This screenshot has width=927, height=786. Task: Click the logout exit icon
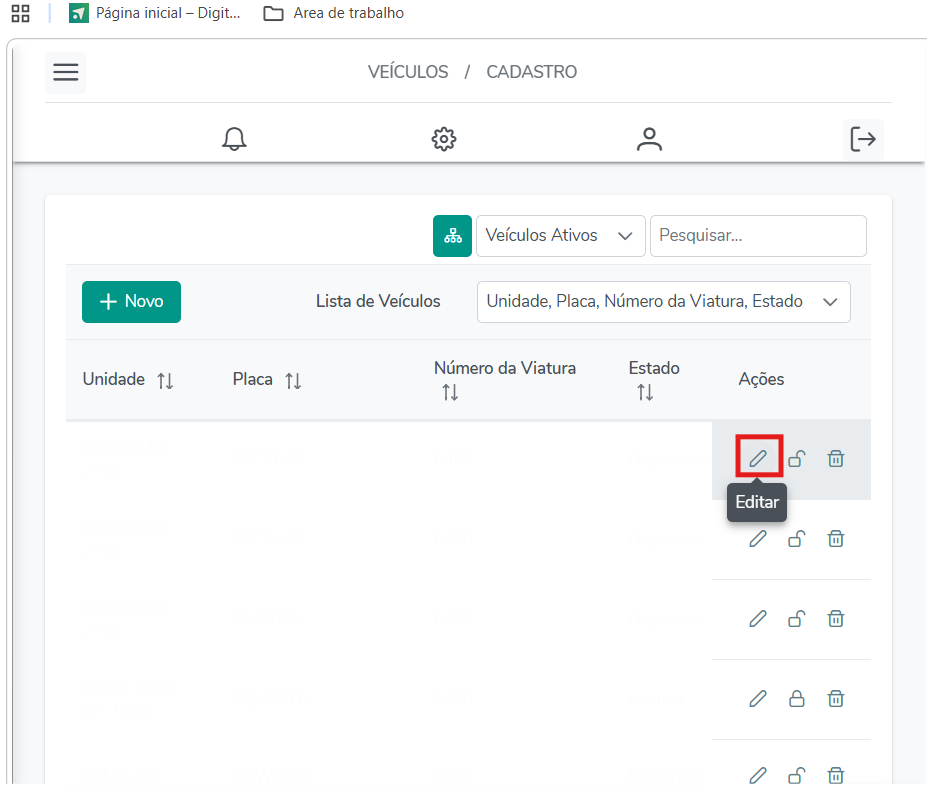tap(863, 139)
